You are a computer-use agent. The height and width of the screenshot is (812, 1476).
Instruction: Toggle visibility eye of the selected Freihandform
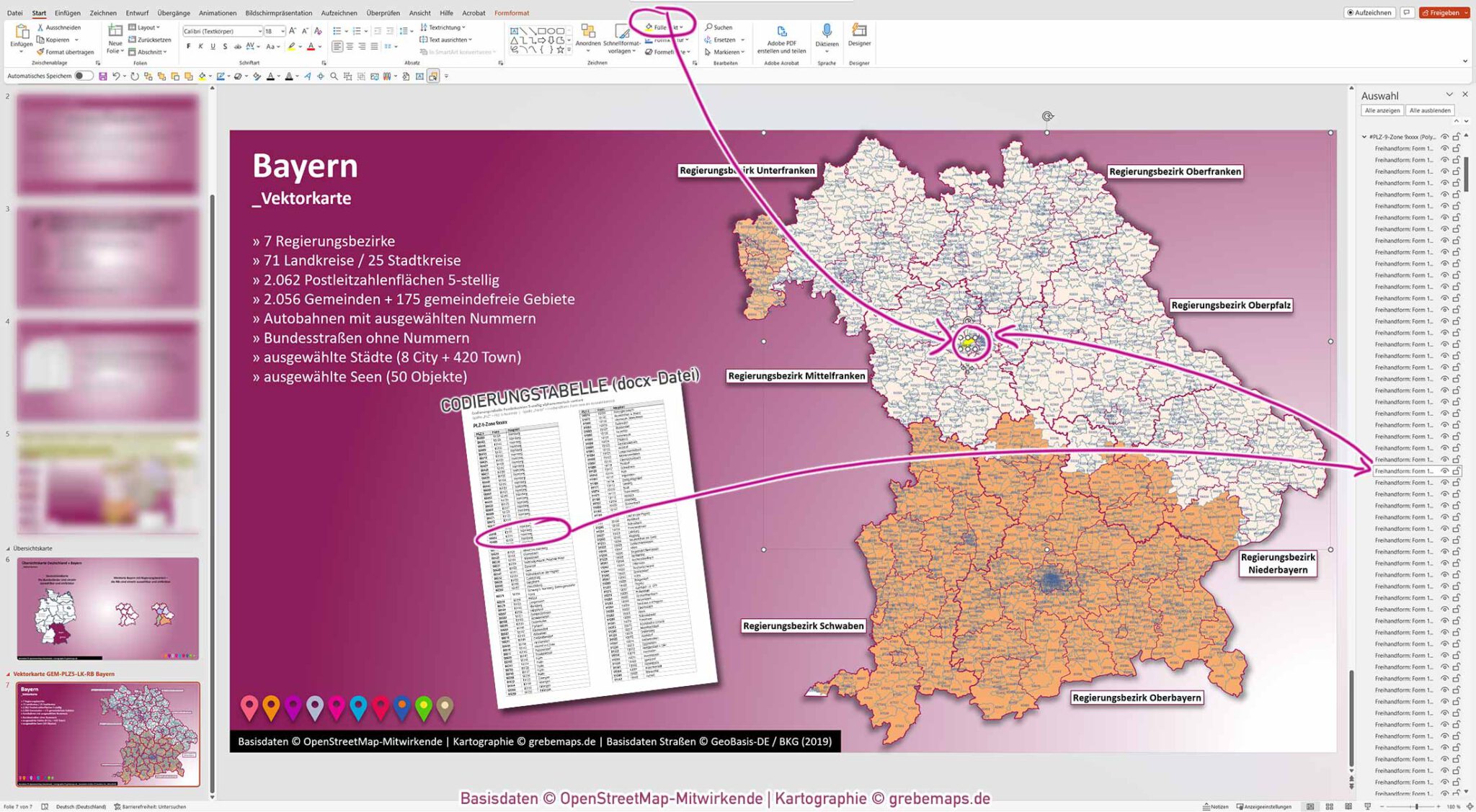click(x=1444, y=470)
